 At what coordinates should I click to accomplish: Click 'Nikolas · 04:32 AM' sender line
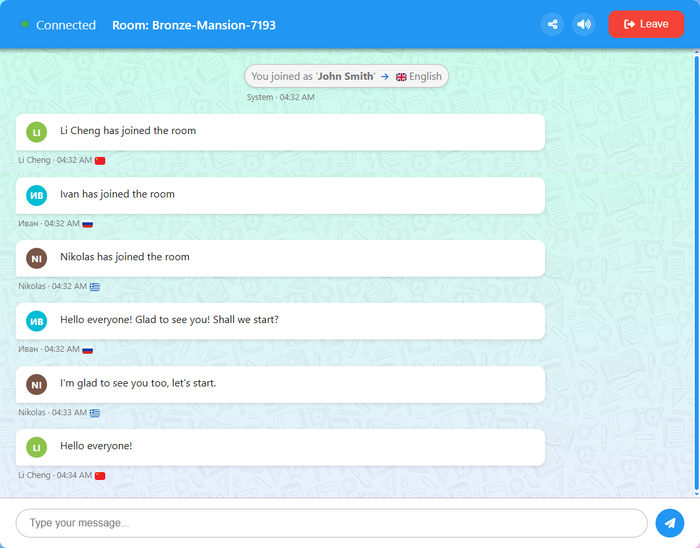[52, 286]
